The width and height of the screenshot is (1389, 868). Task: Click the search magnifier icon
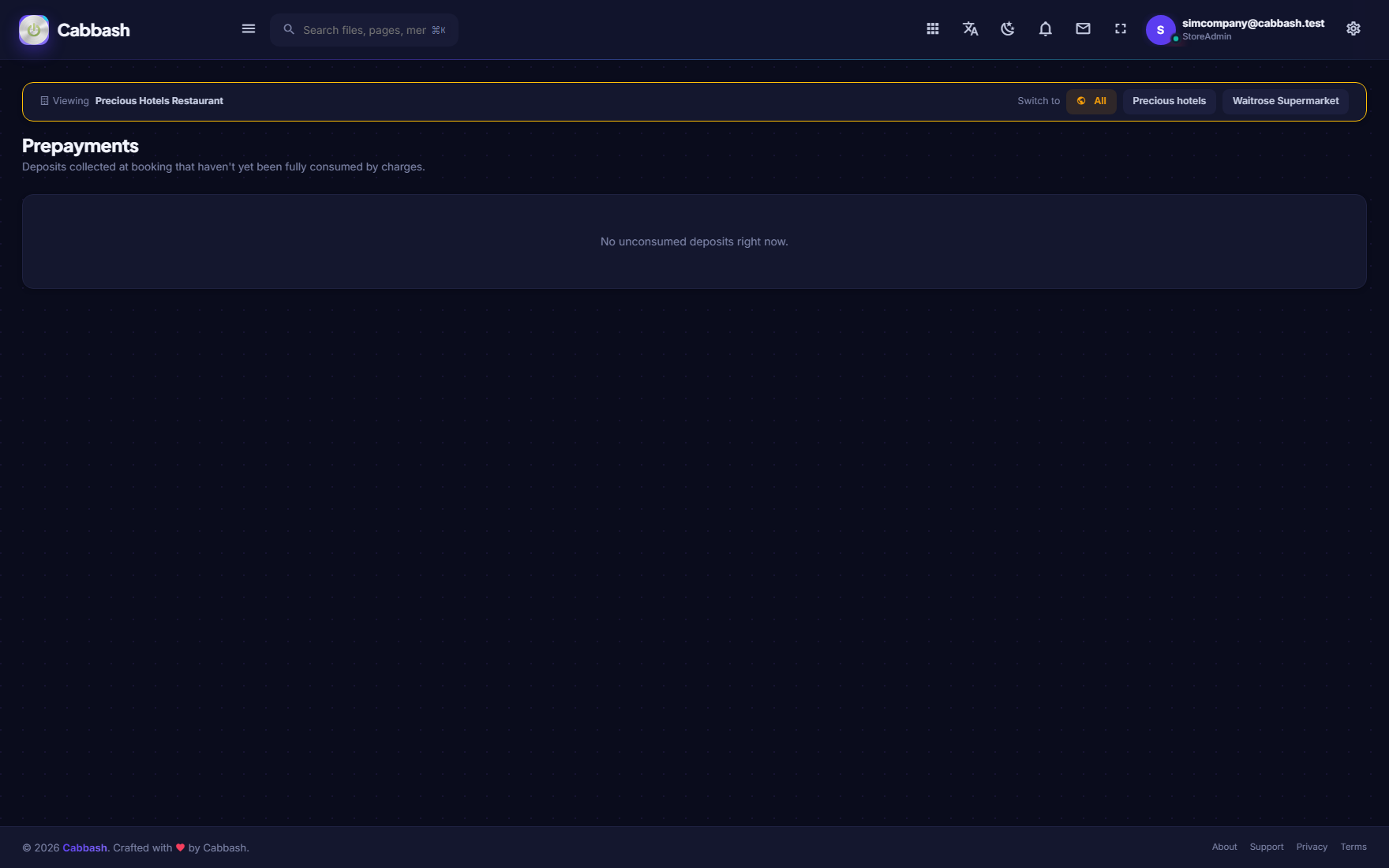[289, 29]
